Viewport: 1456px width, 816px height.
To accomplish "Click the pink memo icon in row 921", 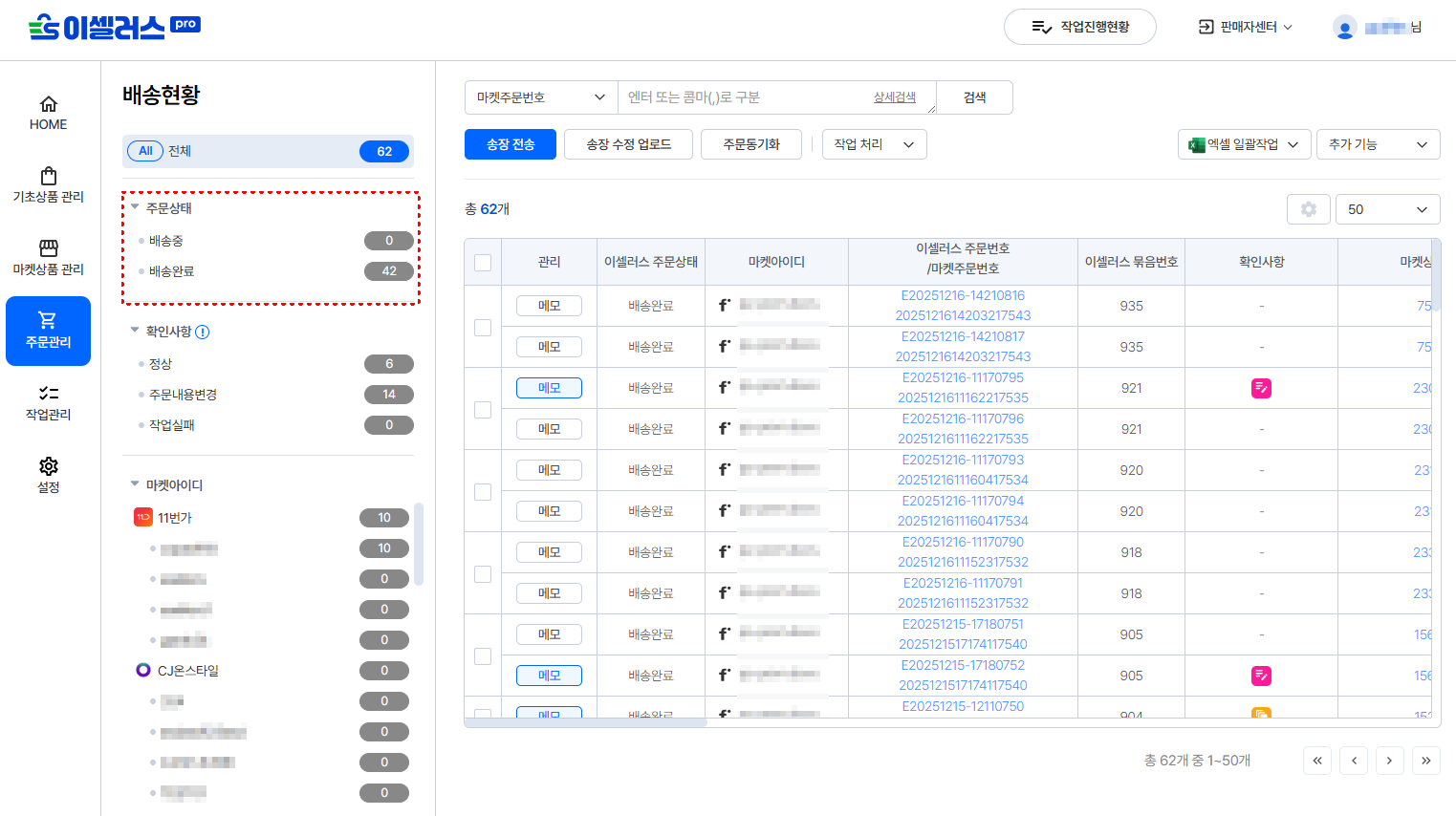I will (1261, 388).
